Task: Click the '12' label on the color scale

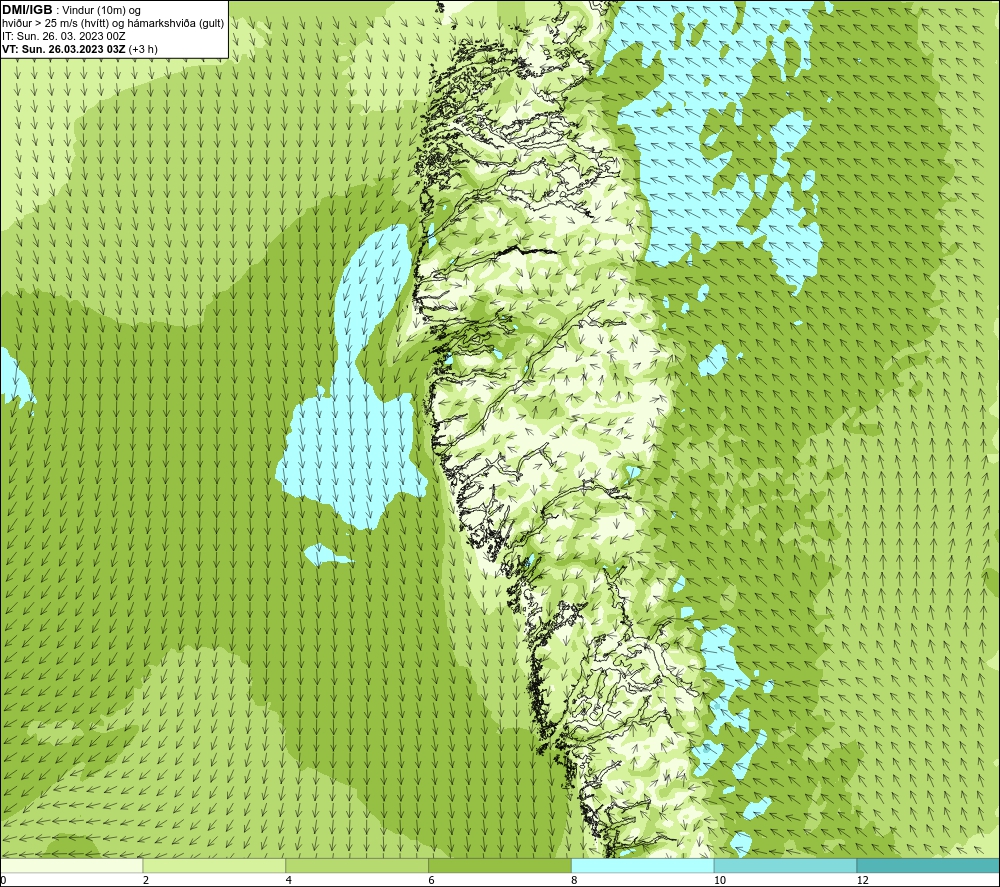Action: click(862, 880)
